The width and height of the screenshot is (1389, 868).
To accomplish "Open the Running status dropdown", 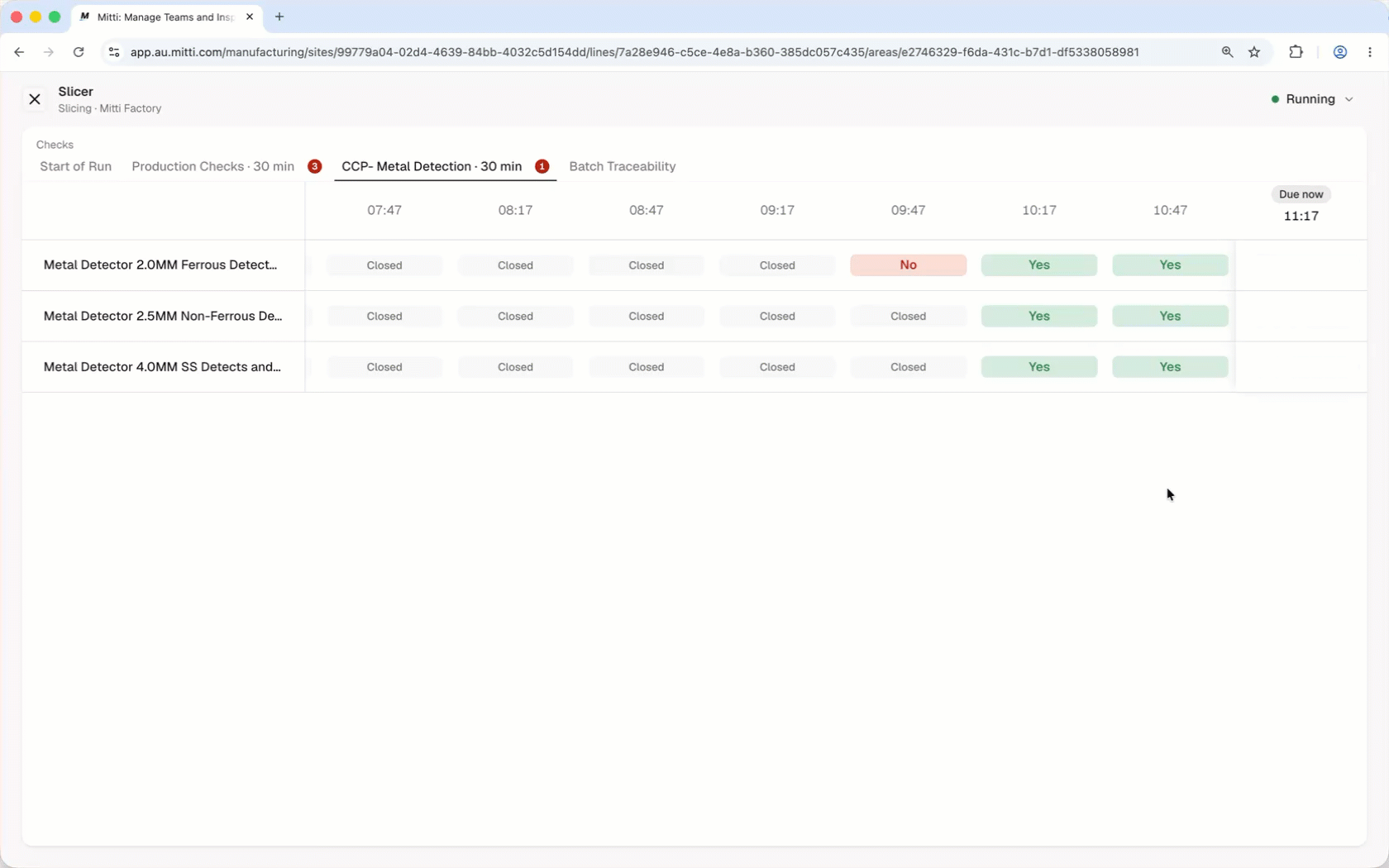I will (x=1313, y=99).
